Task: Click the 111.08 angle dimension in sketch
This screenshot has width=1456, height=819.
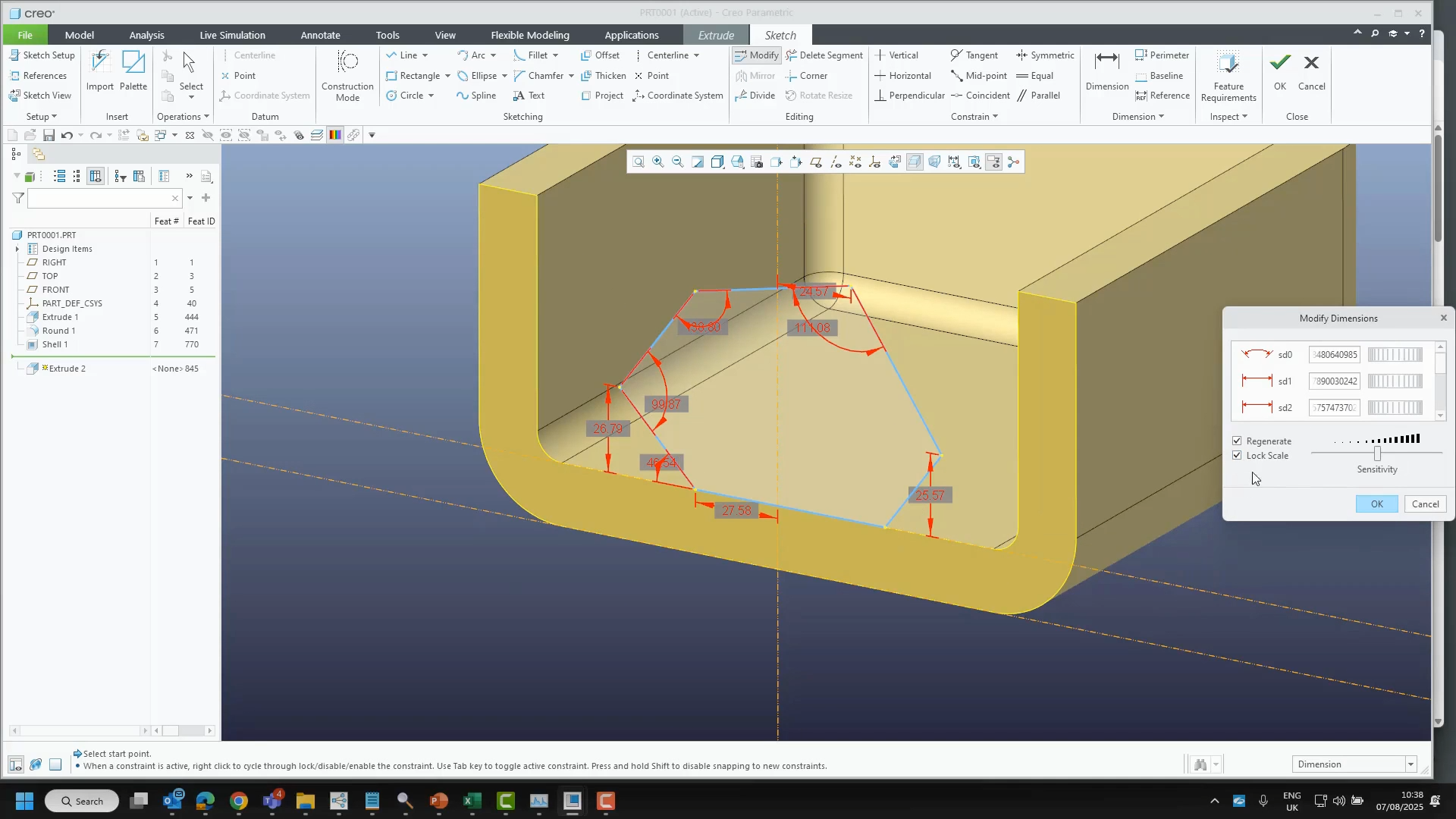Action: 812,328
